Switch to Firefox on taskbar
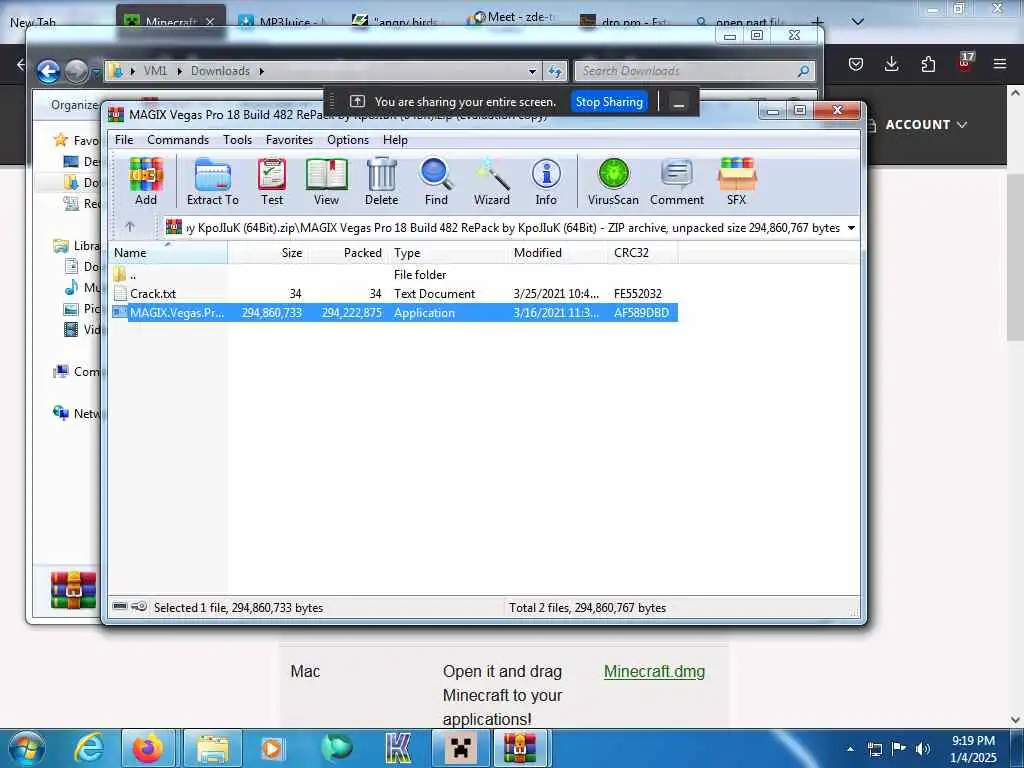Viewport: 1024px width, 768px height. coord(148,748)
